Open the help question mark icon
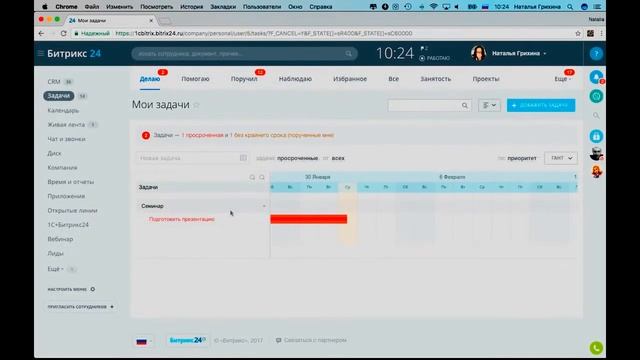Viewport: 640px width, 360px height. (x=596, y=53)
